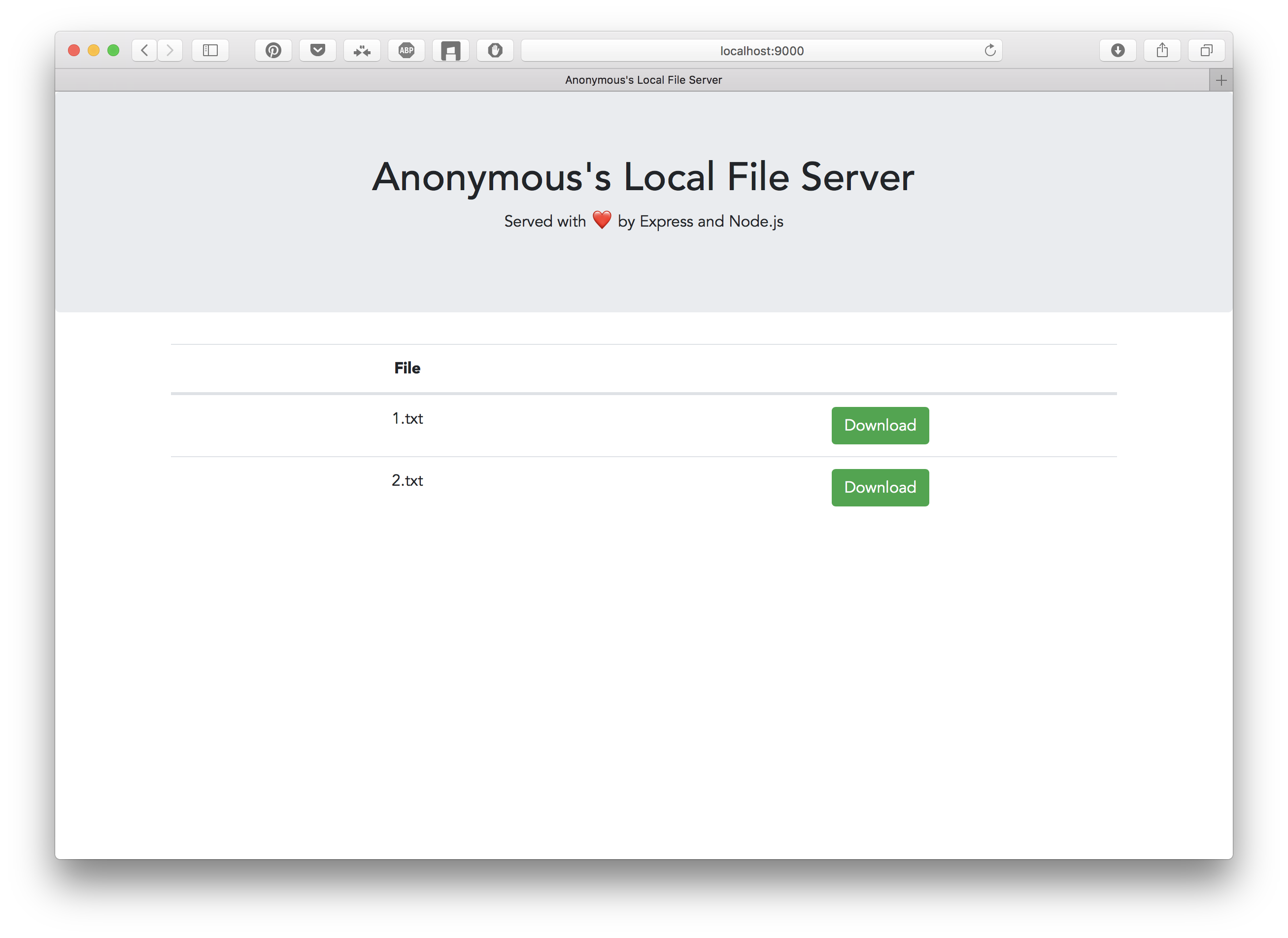
Task: Click the Served with Express subtitle
Action: (x=644, y=221)
